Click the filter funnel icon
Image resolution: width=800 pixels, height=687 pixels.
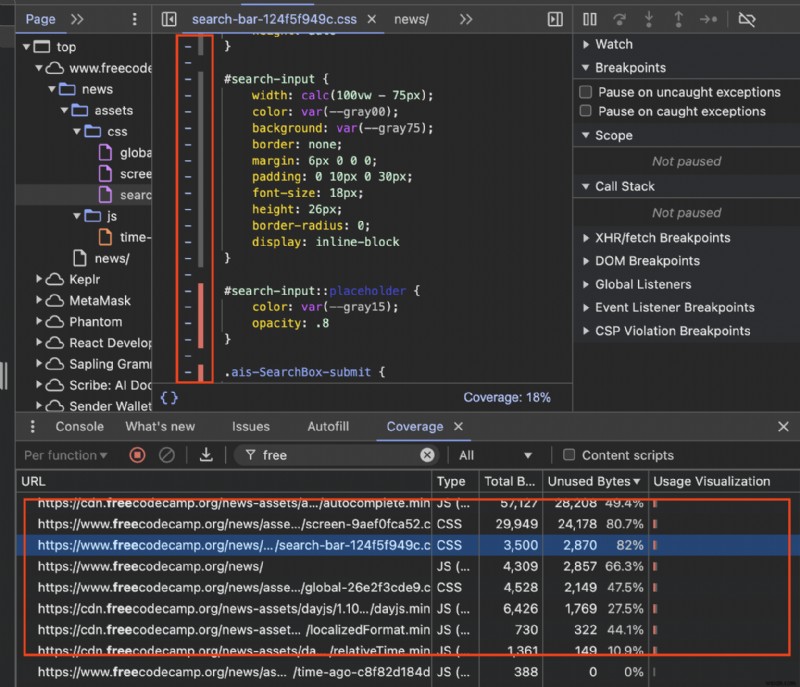click(x=251, y=455)
